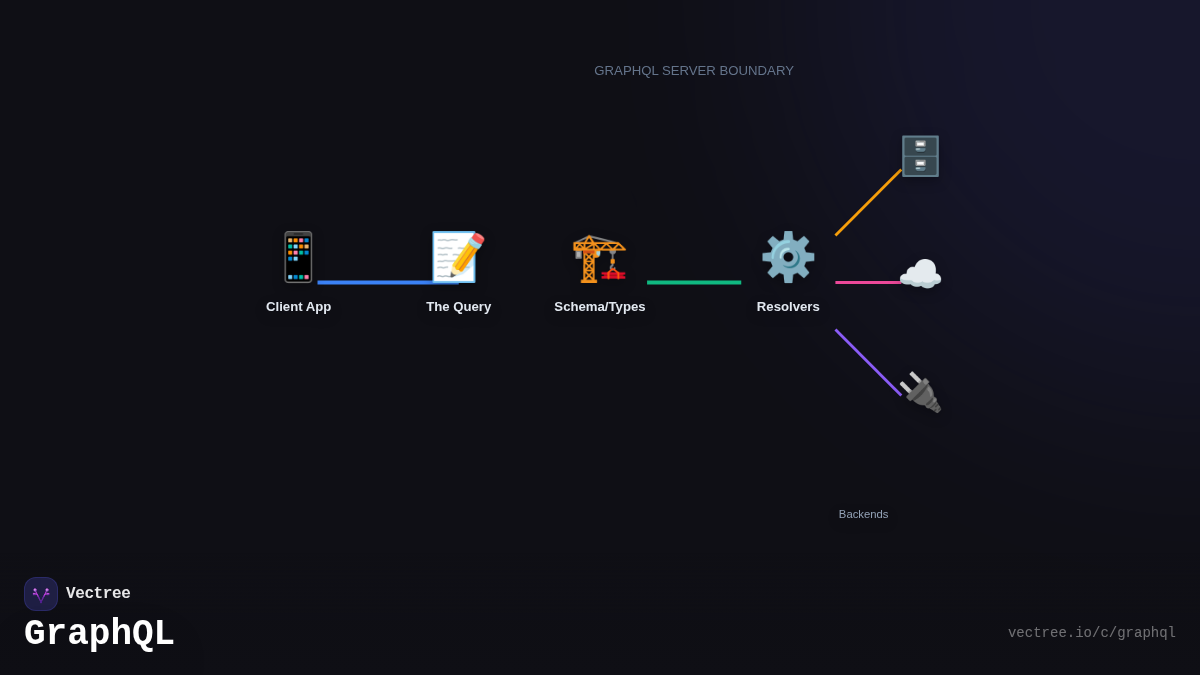Viewport: 1200px width, 675px height.
Task: Click the electric plug backend icon
Action: (x=921, y=392)
